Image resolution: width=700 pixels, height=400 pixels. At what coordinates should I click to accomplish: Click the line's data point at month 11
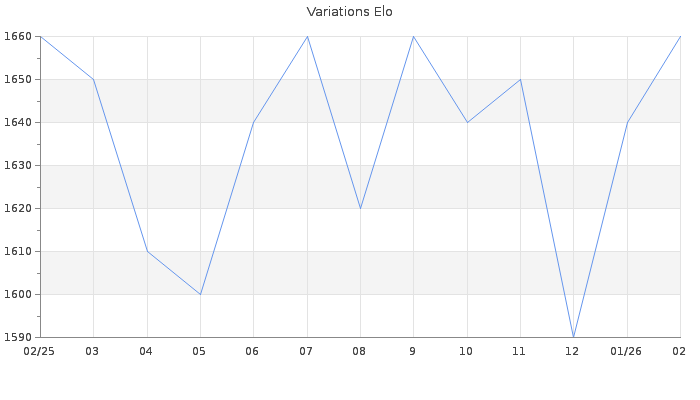520,79
